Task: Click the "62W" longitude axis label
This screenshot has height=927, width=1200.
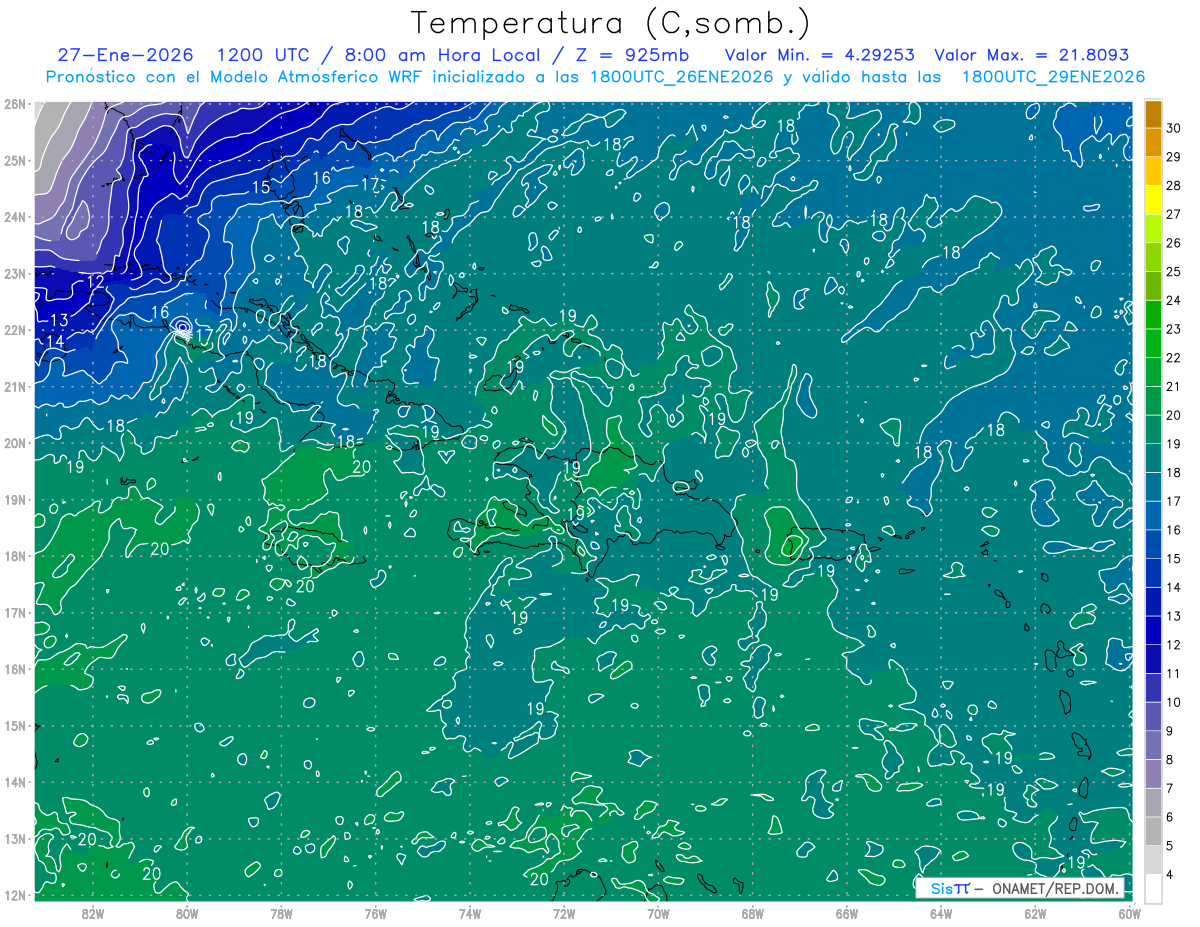Action: (x=1035, y=913)
